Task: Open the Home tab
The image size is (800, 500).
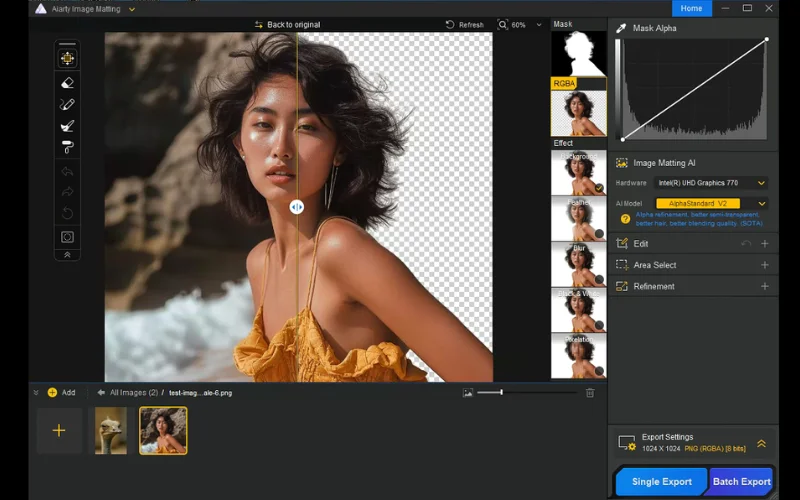Action: (x=691, y=8)
